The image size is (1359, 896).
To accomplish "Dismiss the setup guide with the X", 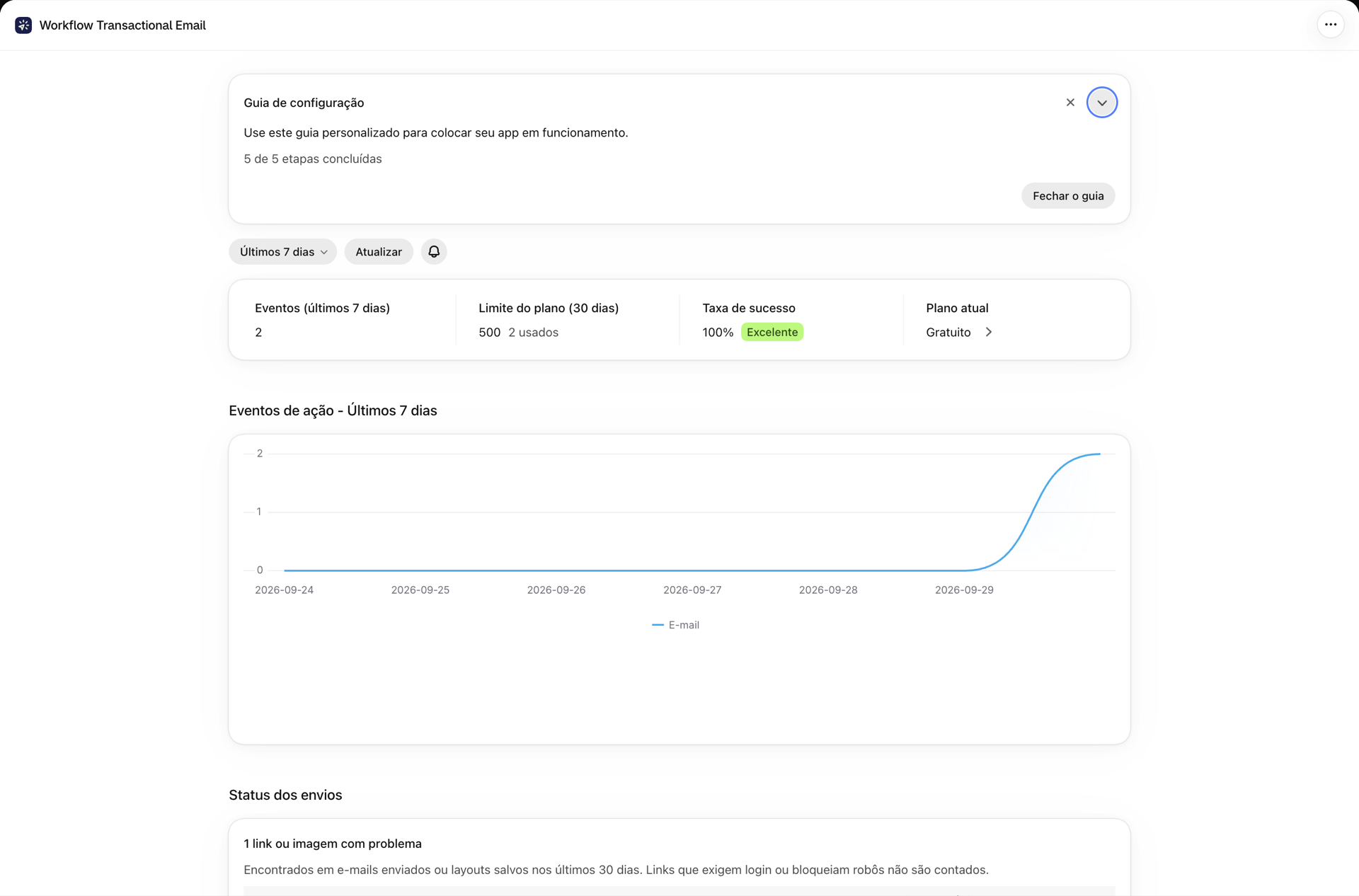I will click(x=1070, y=103).
